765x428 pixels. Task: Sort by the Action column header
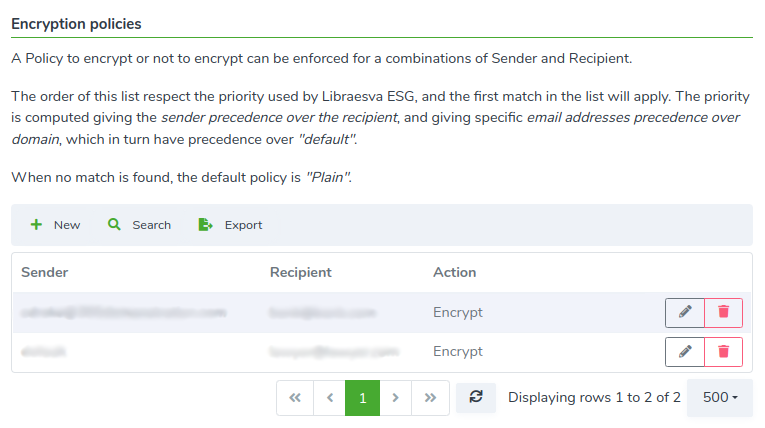454,272
